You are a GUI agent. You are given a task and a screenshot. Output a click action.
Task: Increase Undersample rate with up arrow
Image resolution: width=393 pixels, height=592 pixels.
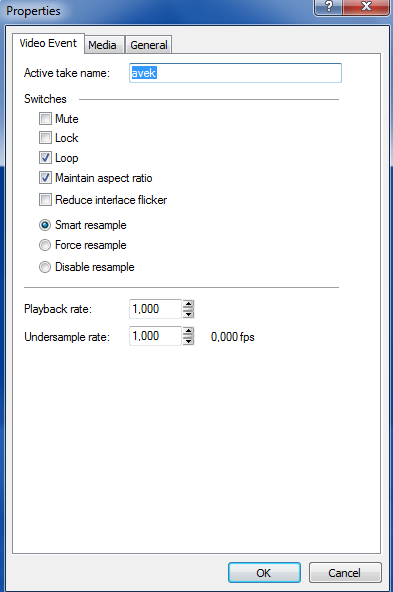tap(188, 331)
